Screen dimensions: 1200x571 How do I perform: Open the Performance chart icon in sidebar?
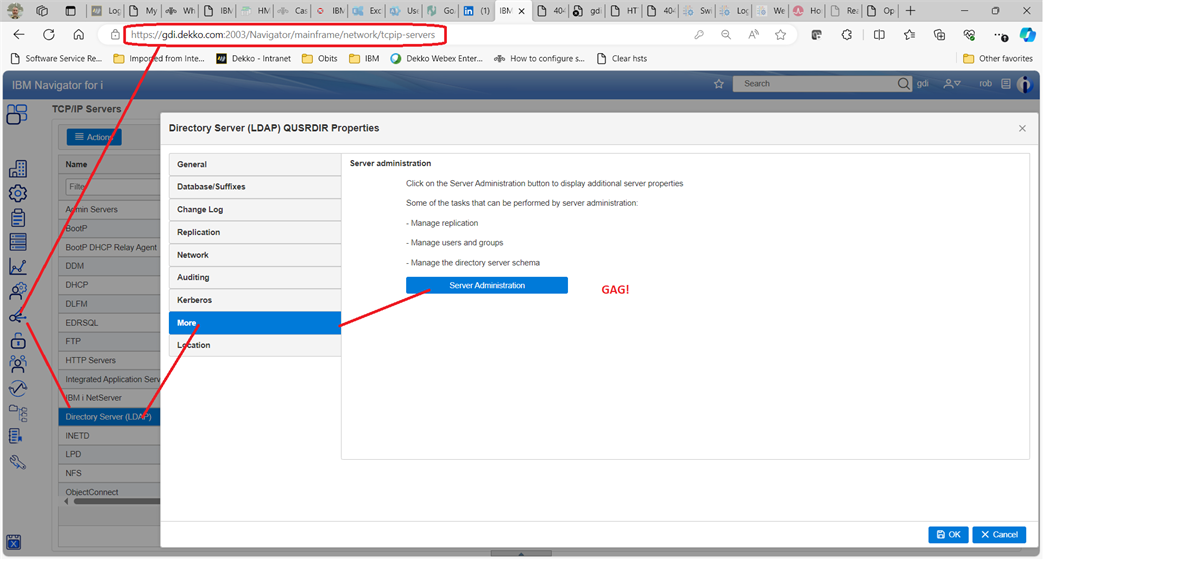(17, 267)
